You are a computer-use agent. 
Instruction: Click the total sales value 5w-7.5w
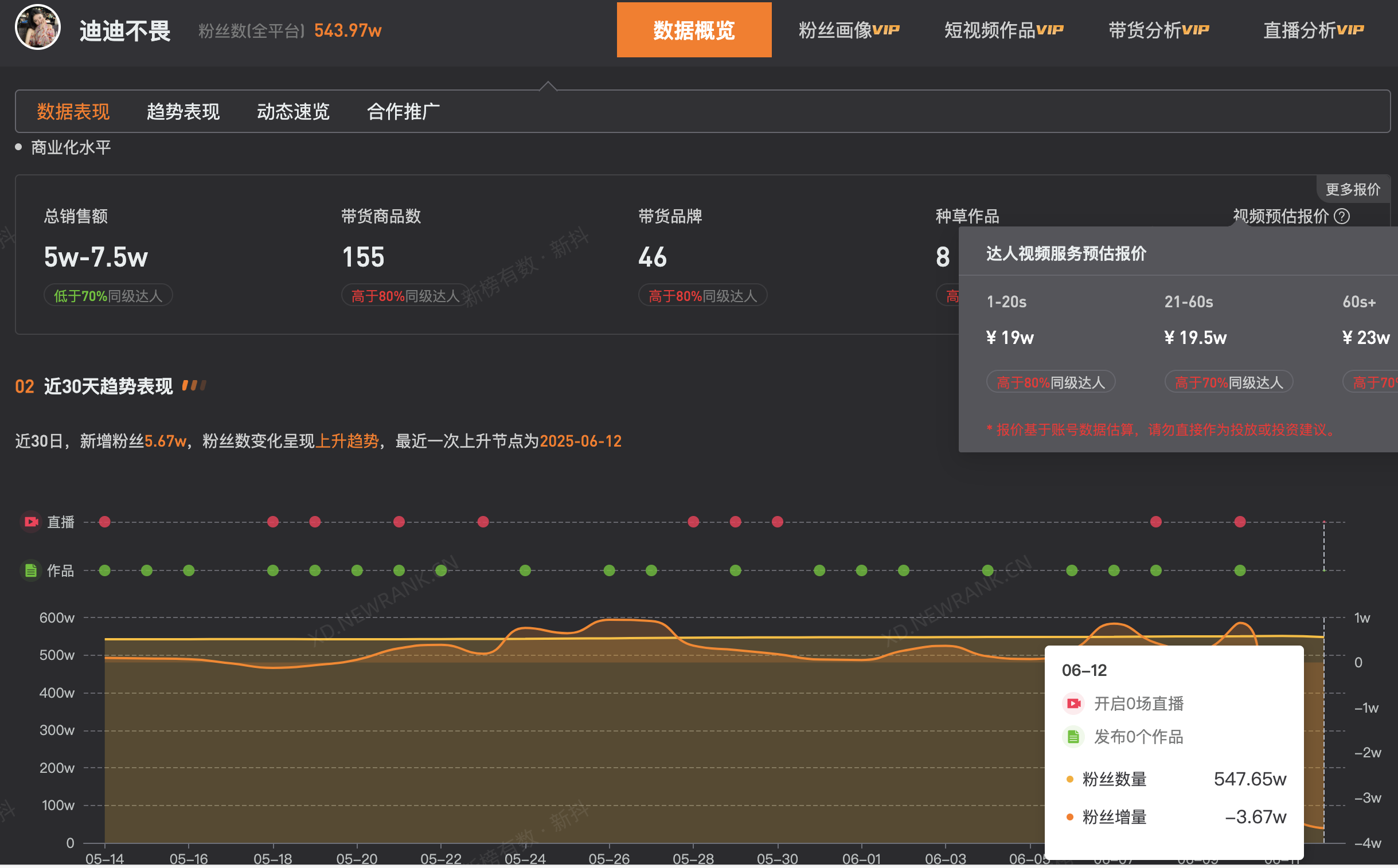tap(96, 257)
